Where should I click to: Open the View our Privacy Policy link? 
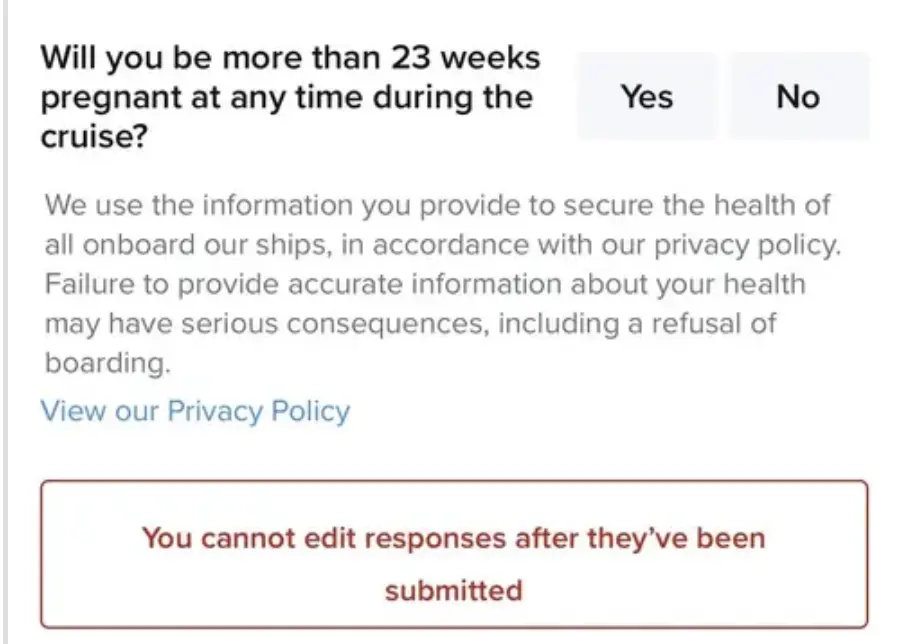(195, 411)
